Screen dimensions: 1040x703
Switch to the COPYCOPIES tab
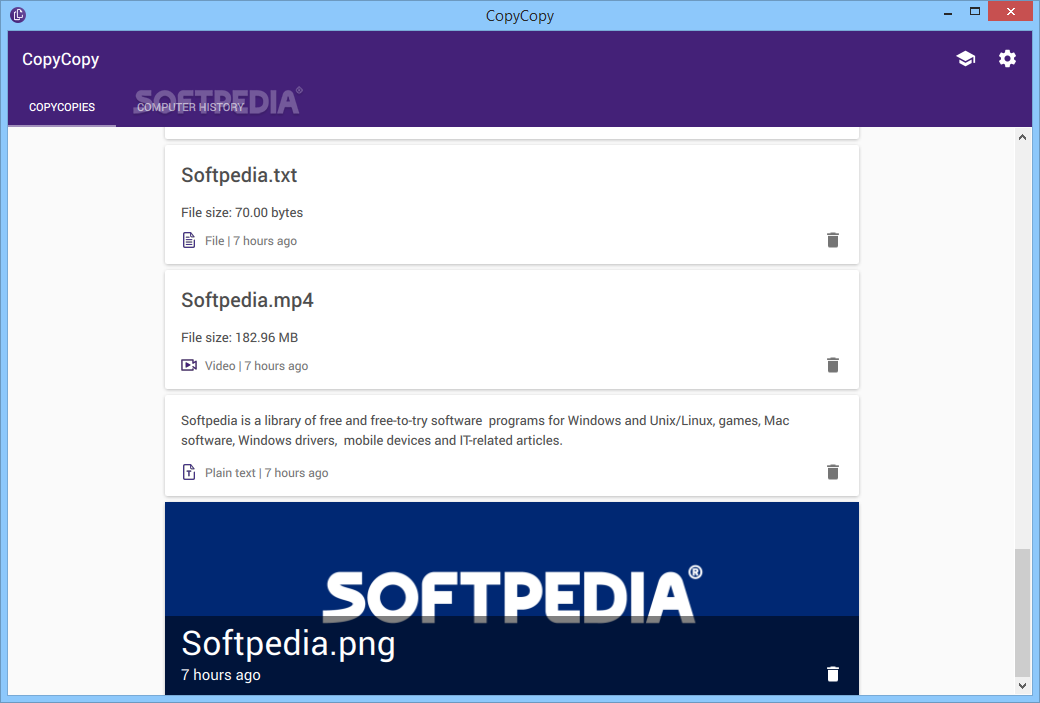pyautogui.click(x=62, y=107)
